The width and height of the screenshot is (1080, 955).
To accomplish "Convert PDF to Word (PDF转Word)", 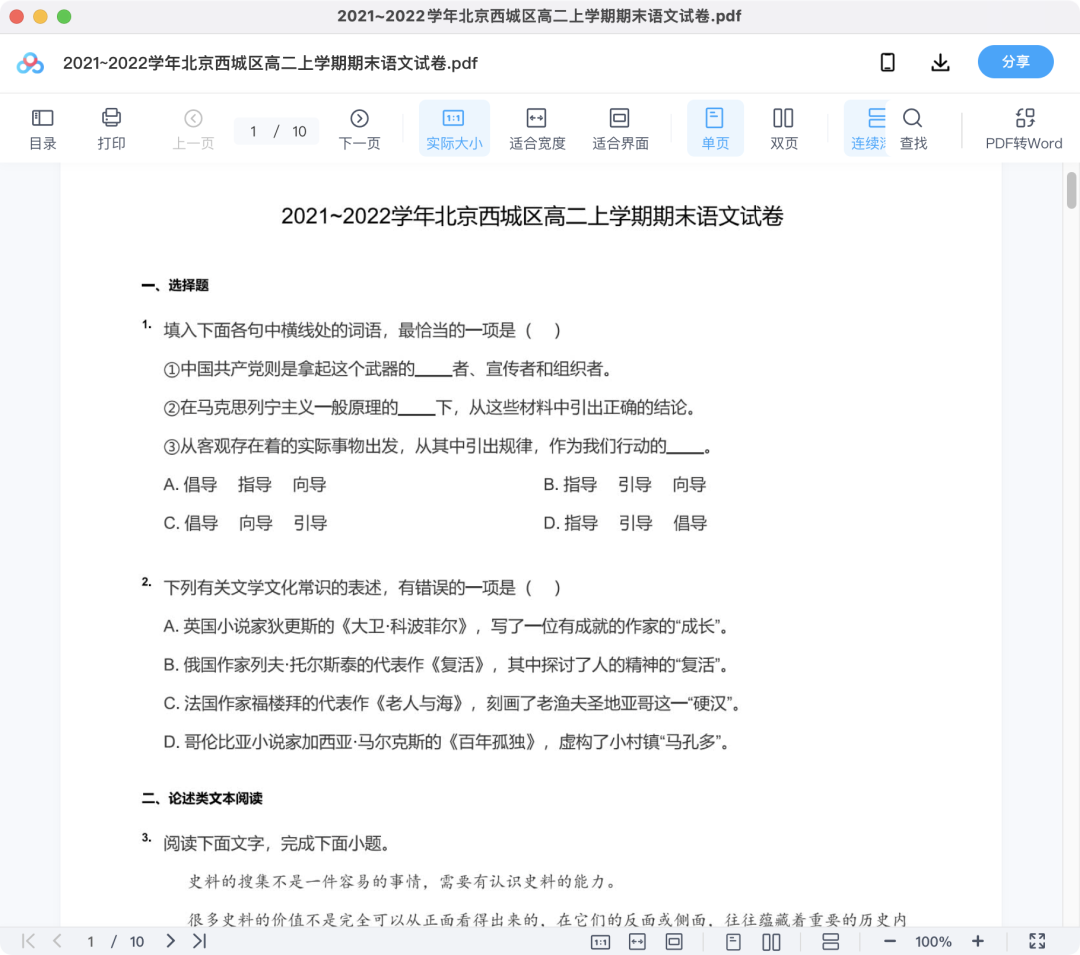I will 1024,129.
